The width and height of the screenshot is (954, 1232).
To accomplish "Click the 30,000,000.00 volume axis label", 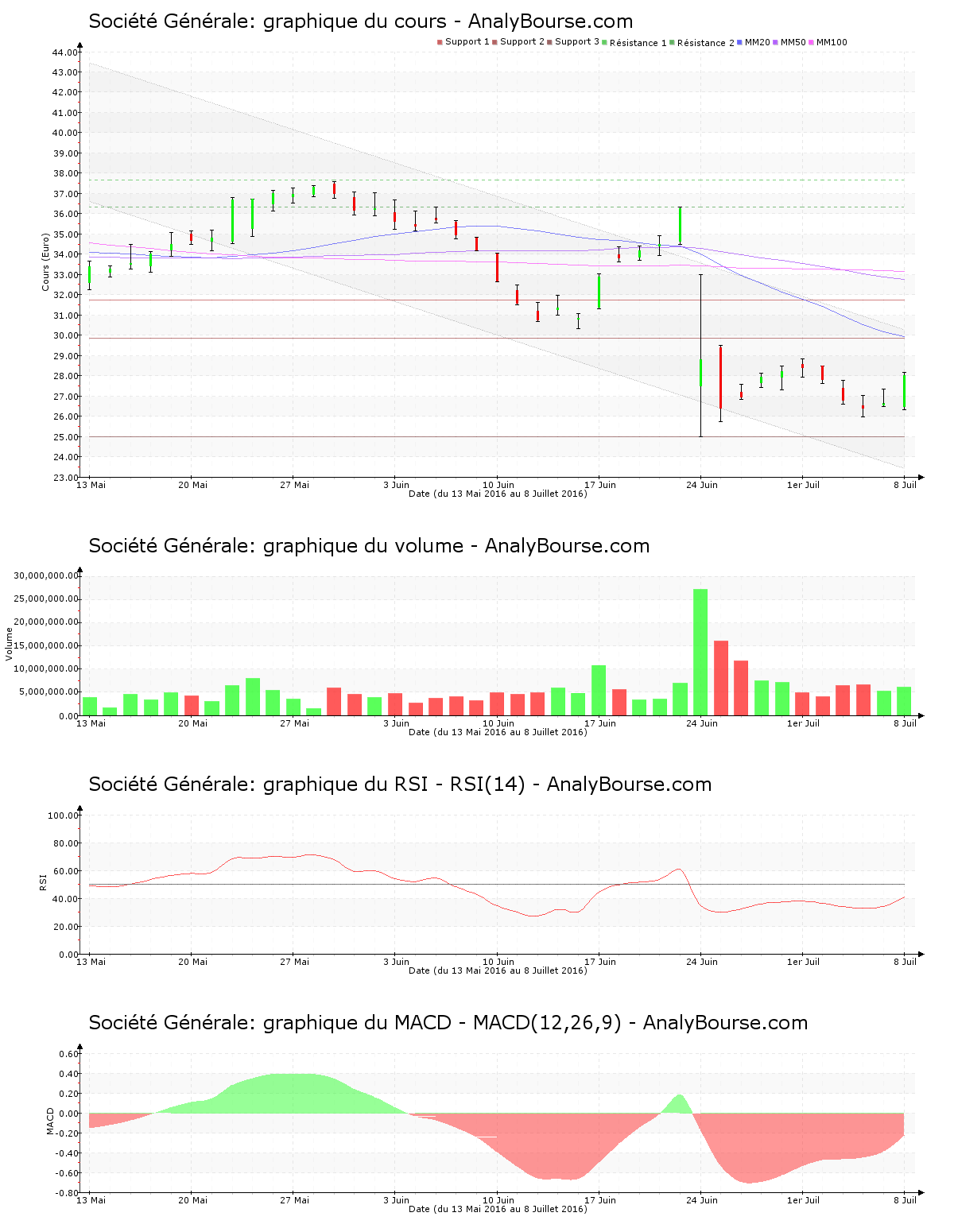I will click(x=46, y=575).
